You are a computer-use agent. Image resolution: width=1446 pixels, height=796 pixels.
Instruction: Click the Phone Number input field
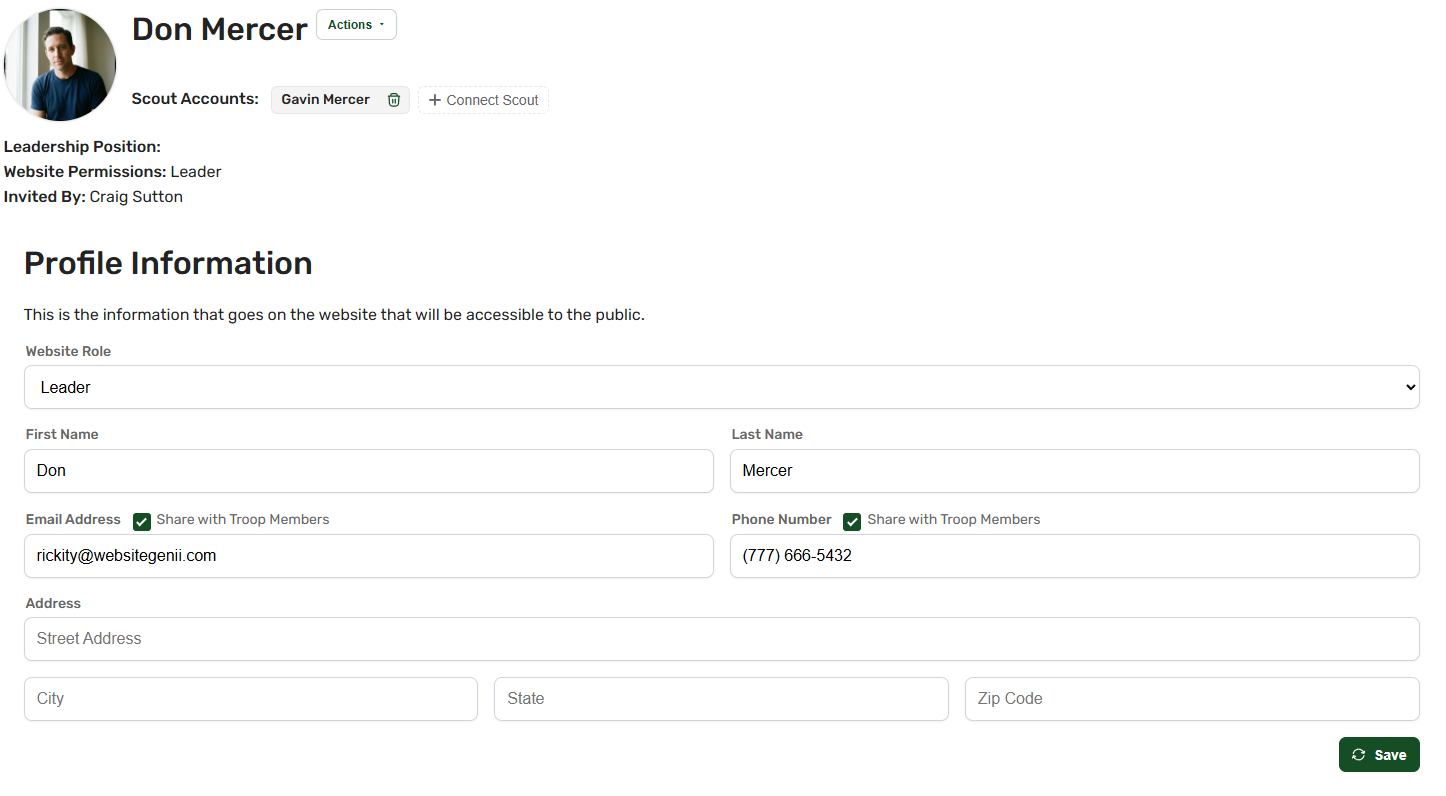coord(1075,556)
